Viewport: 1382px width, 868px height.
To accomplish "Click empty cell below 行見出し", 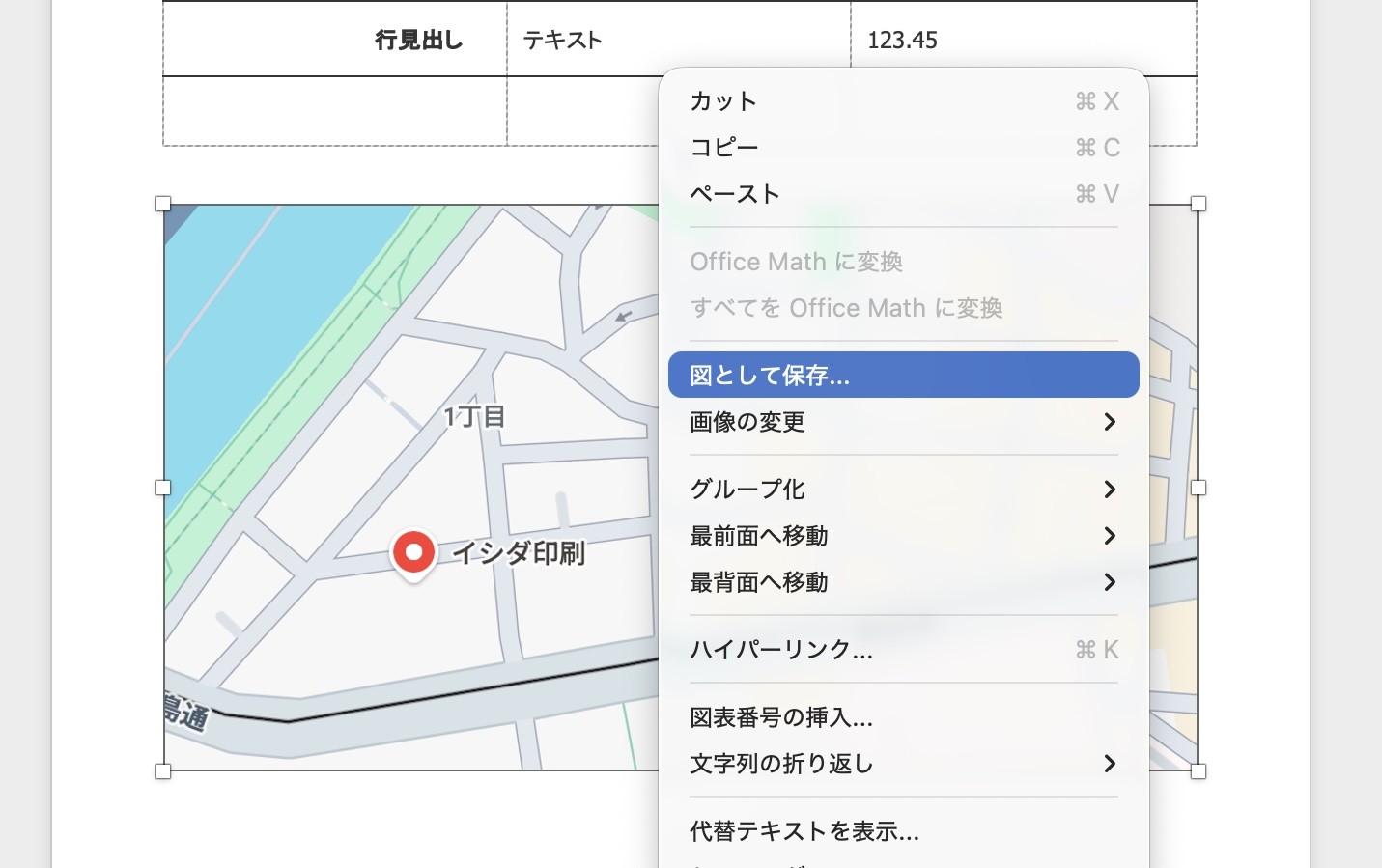I will (335, 111).
